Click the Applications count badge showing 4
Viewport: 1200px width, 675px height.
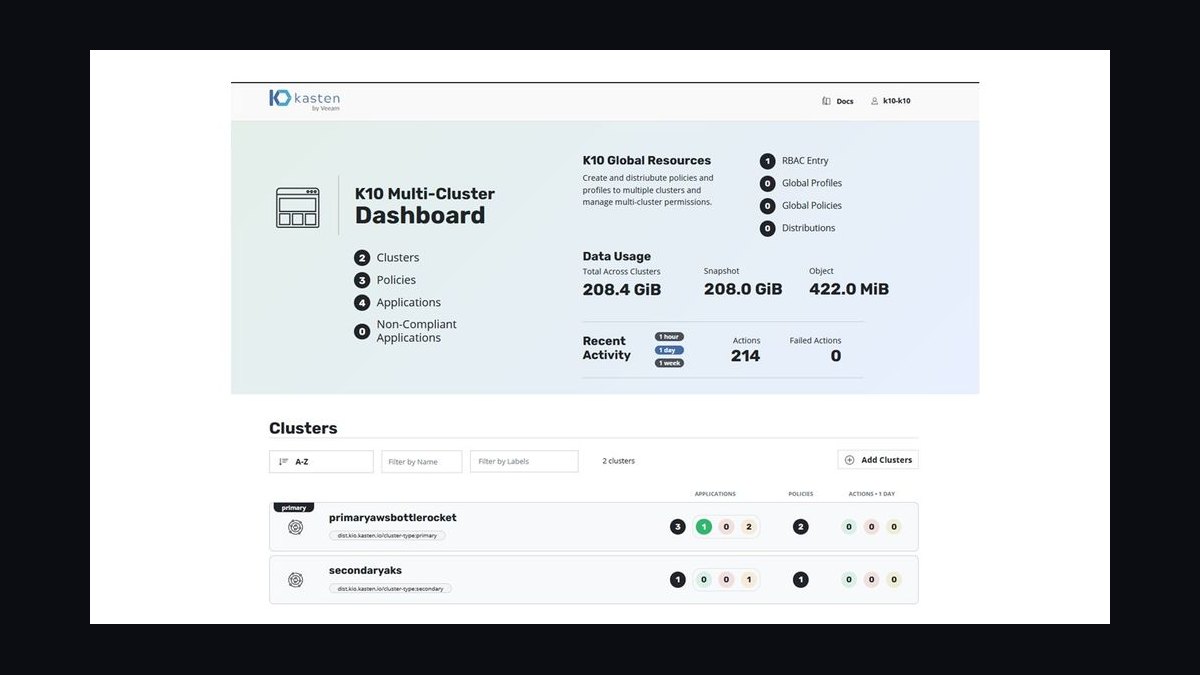click(362, 302)
